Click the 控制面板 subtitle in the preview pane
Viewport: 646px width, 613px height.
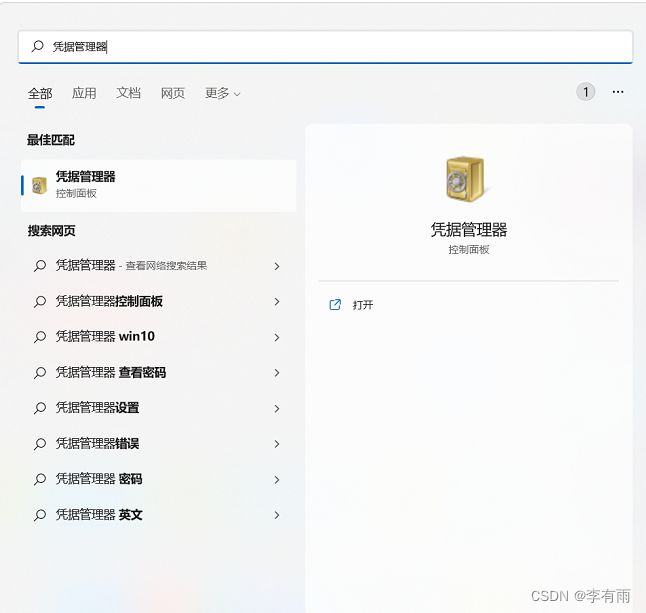469,250
